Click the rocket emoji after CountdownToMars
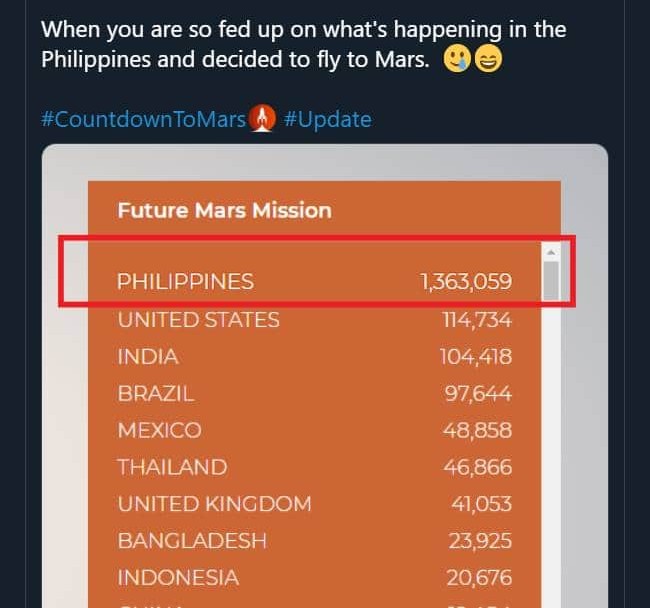 click(262, 119)
